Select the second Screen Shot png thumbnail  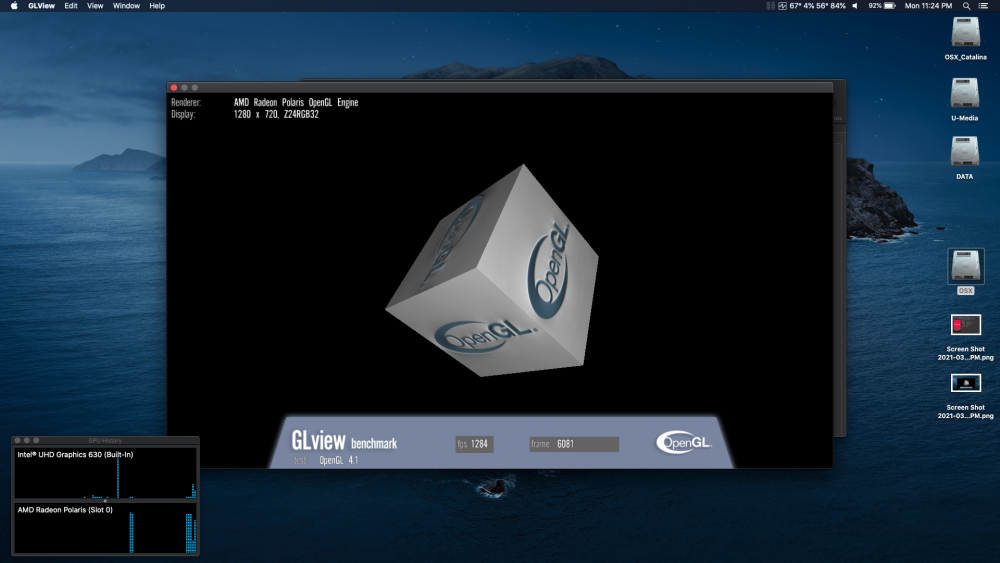pos(966,383)
